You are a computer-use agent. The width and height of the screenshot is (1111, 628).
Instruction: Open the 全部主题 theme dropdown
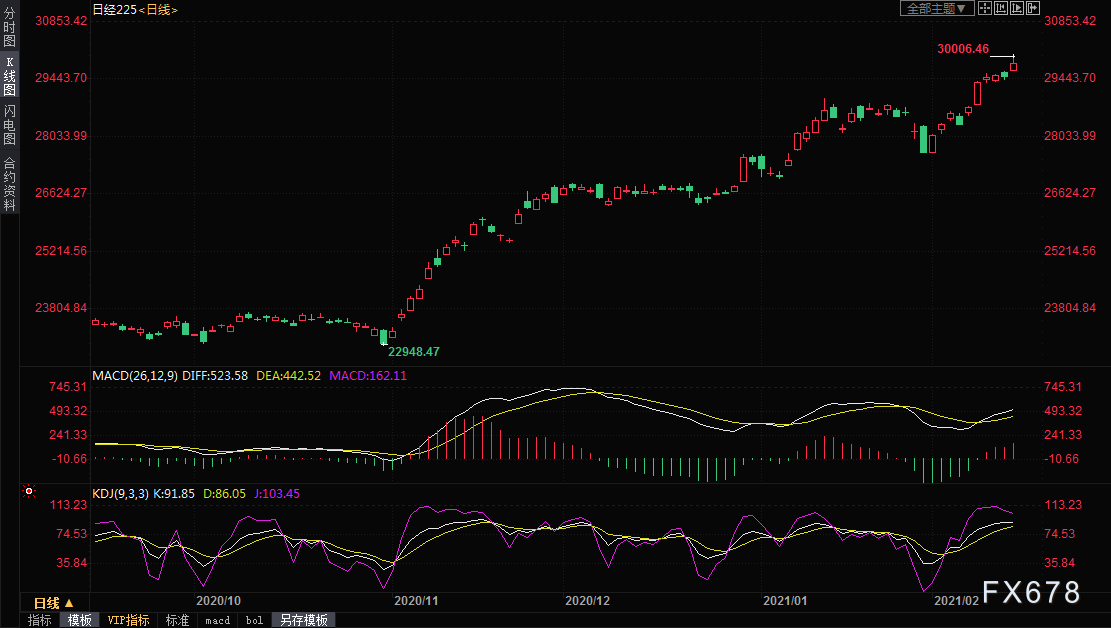(937, 9)
